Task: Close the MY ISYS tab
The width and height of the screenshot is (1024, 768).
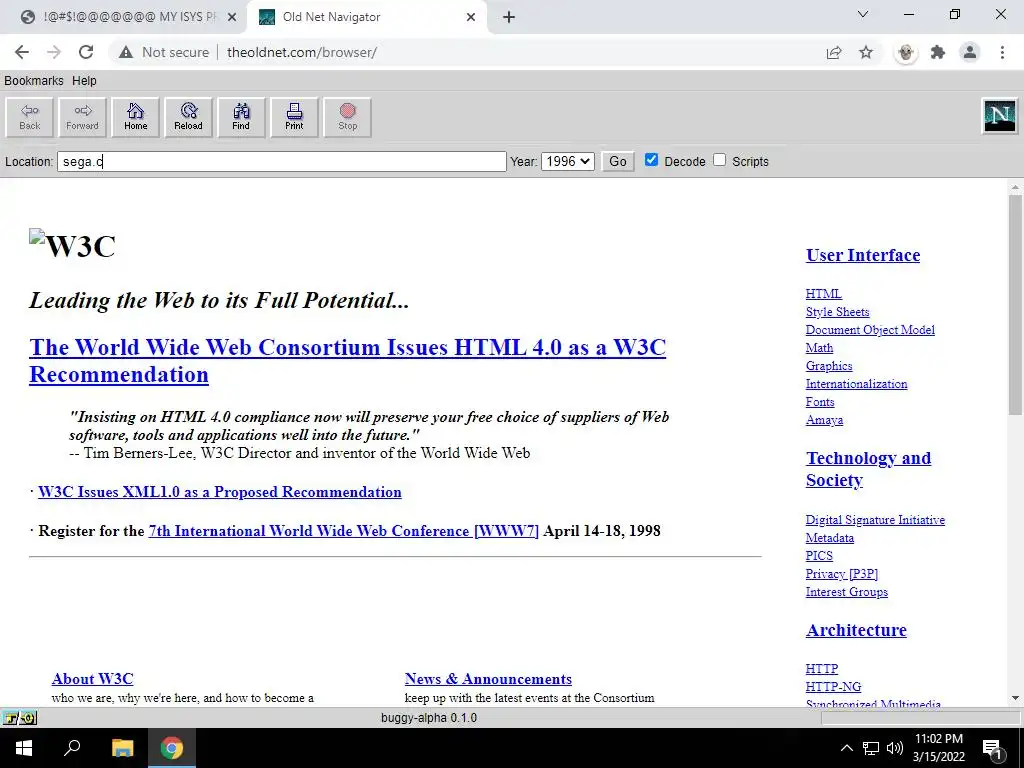Action: point(232,17)
